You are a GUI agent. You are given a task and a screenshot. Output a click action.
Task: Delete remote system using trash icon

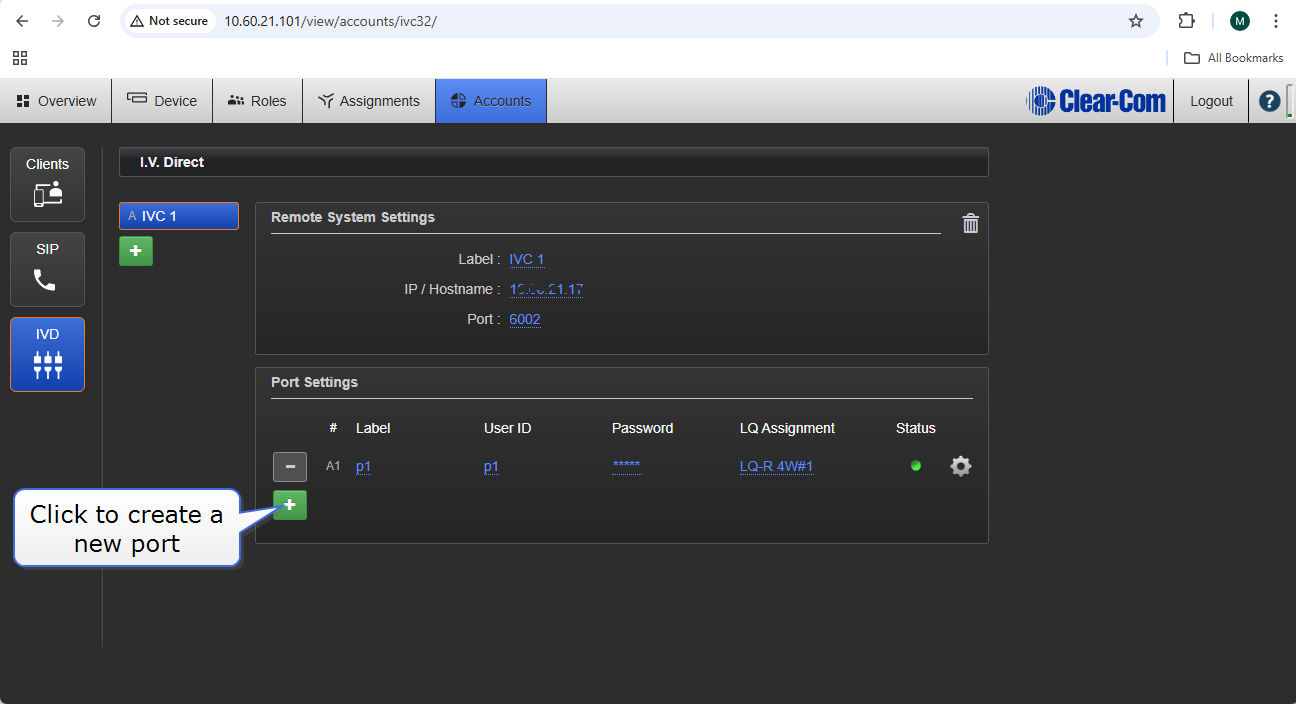click(x=970, y=224)
